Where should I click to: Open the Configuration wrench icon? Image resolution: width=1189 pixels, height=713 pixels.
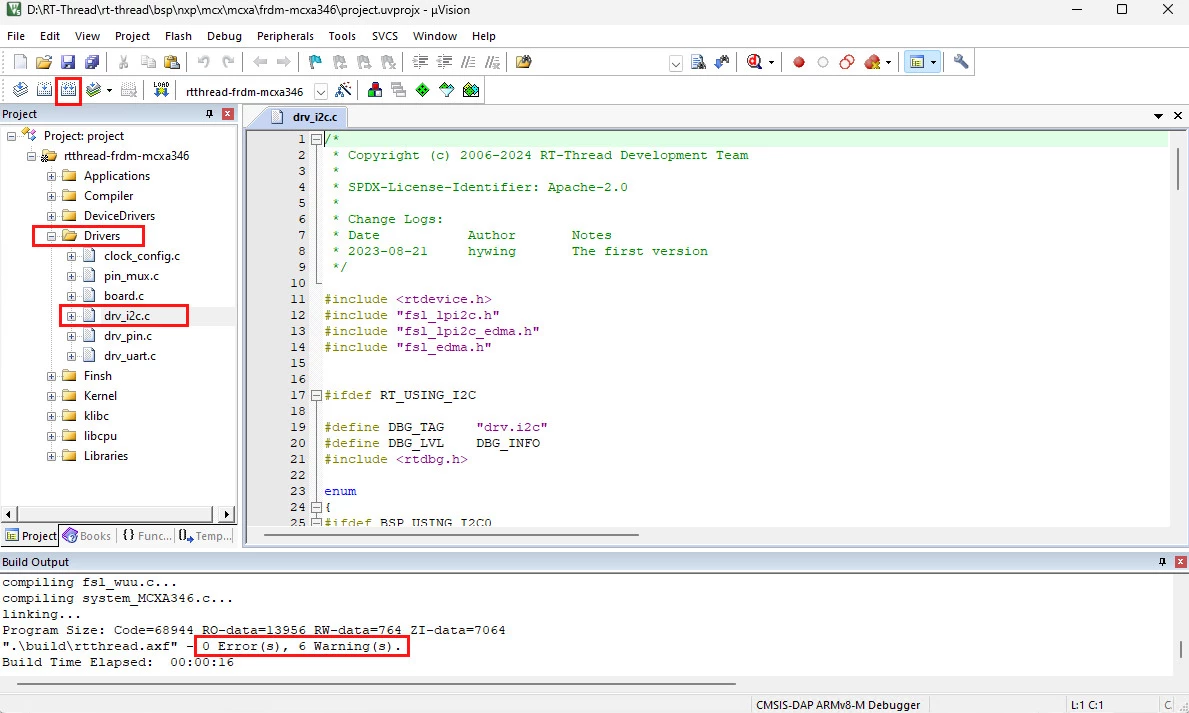(961, 62)
